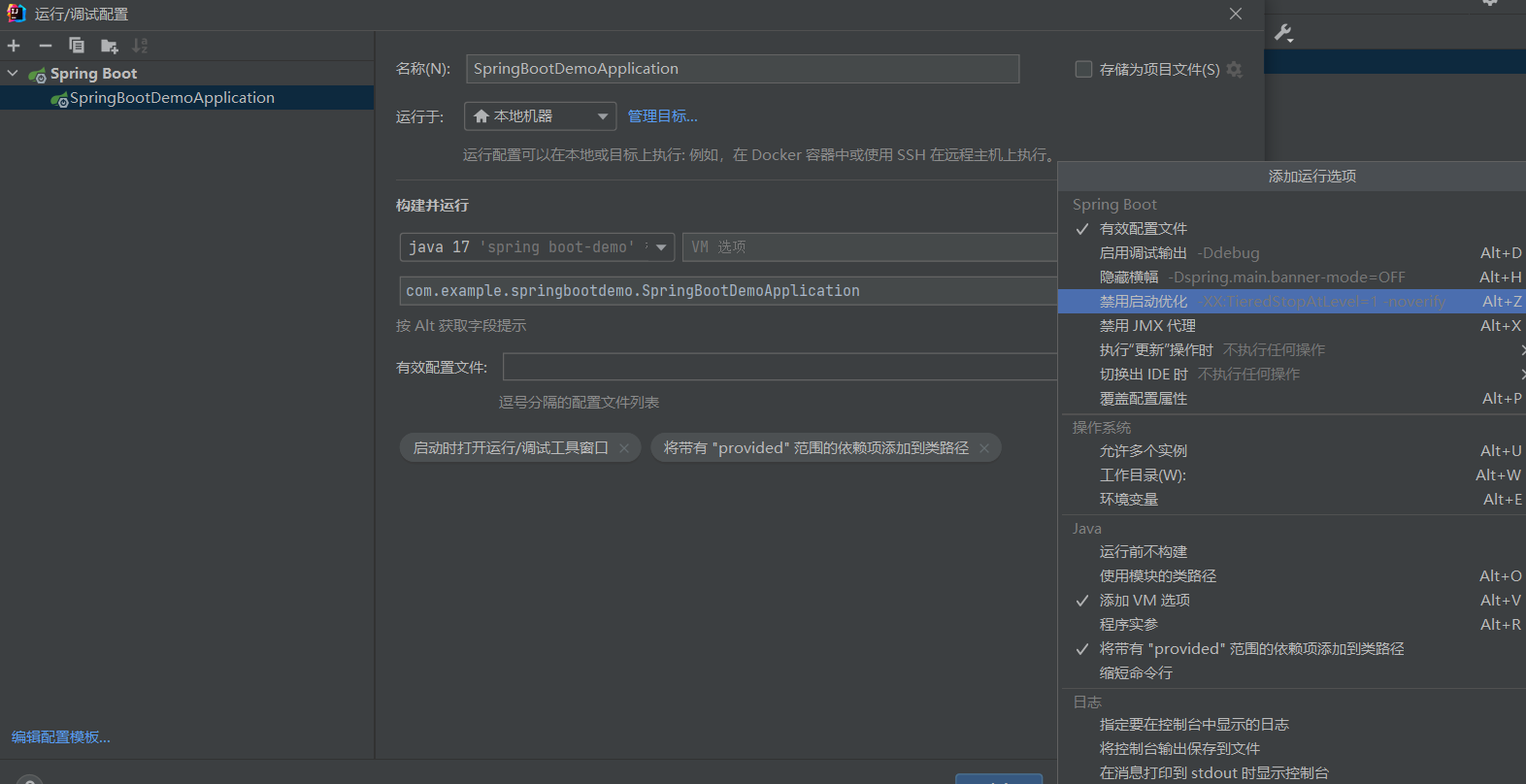Viewport: 1526px width, 784px height.
Task: Remove the 启动时打开运行/调试工具窗口 tag
Action: click(624, 448)
